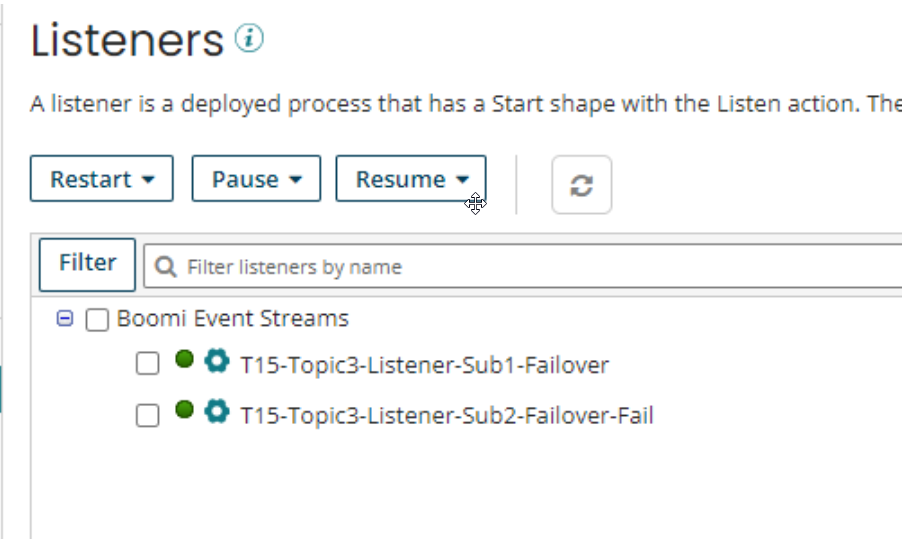Select the T15-Topic3-Listener-Sub1-Failover checkbox
The width and height of the screenshot is (907, 548).
[x=147, y=365]
